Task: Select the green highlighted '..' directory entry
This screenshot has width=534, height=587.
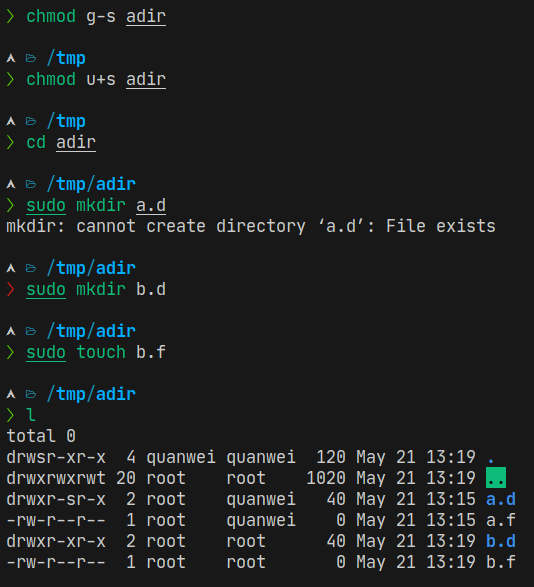Action: click(496, 478)
